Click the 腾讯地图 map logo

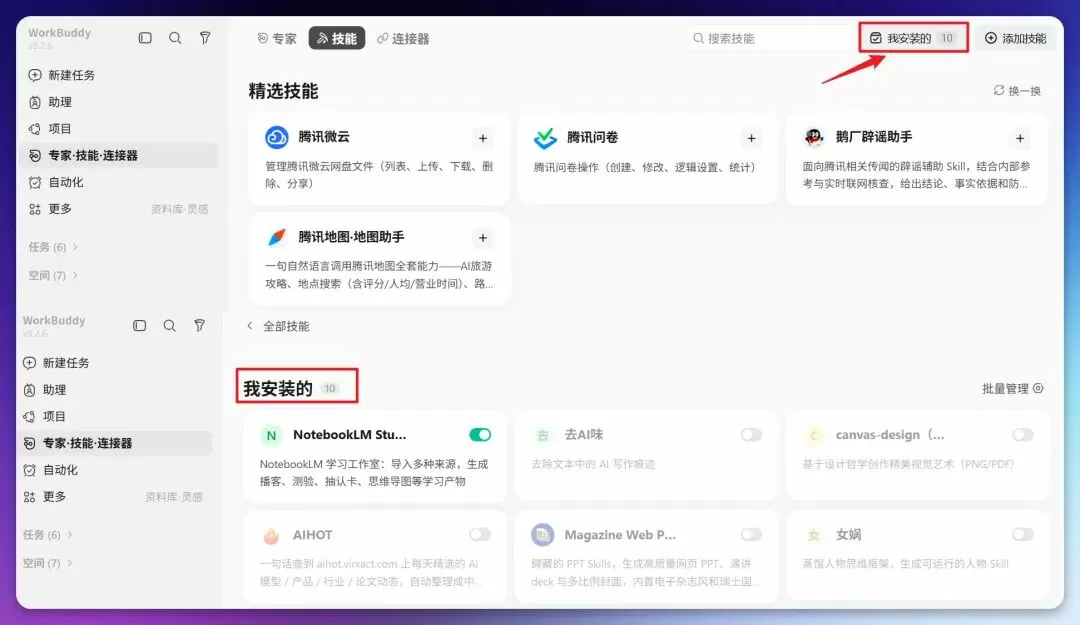tap(277, 237)
